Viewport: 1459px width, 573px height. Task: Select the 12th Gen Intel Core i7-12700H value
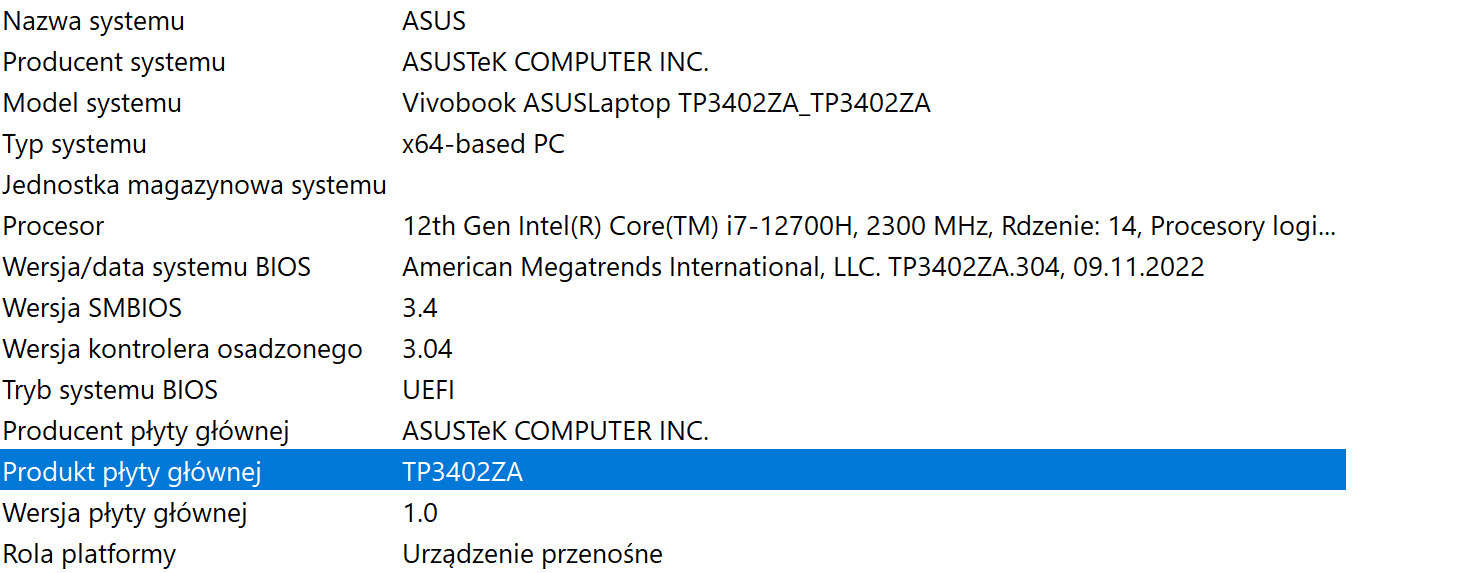click(868, 226)
